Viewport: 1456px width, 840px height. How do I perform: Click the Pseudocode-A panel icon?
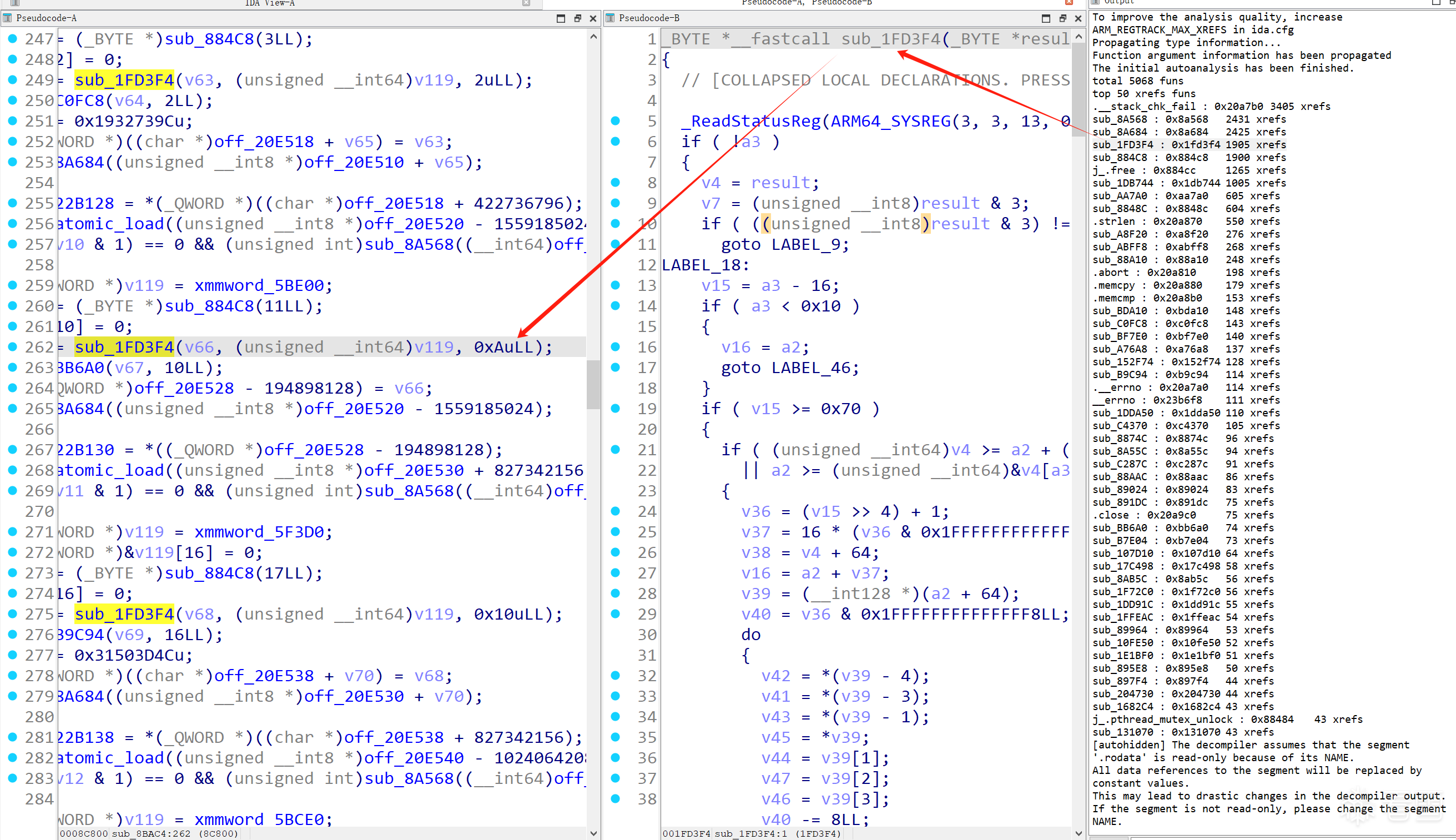pos(8,18)
